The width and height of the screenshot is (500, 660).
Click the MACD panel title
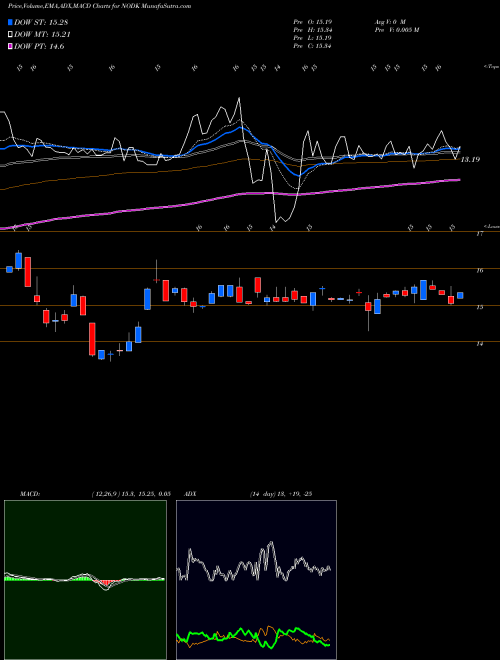tap(30, 494)
